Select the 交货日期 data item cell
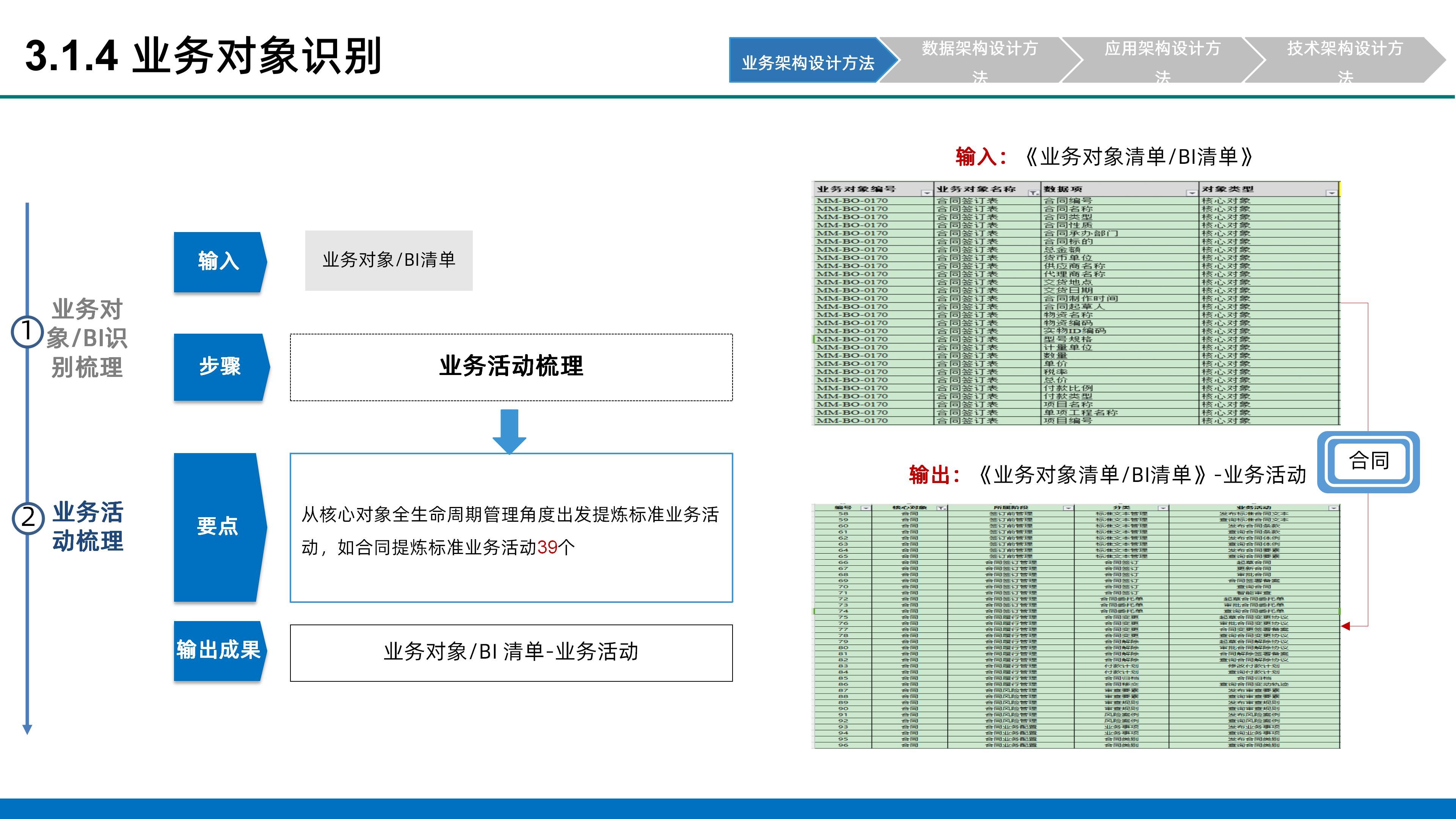This screenshot has height=819, width=1456. click(x=1120, y=290)
